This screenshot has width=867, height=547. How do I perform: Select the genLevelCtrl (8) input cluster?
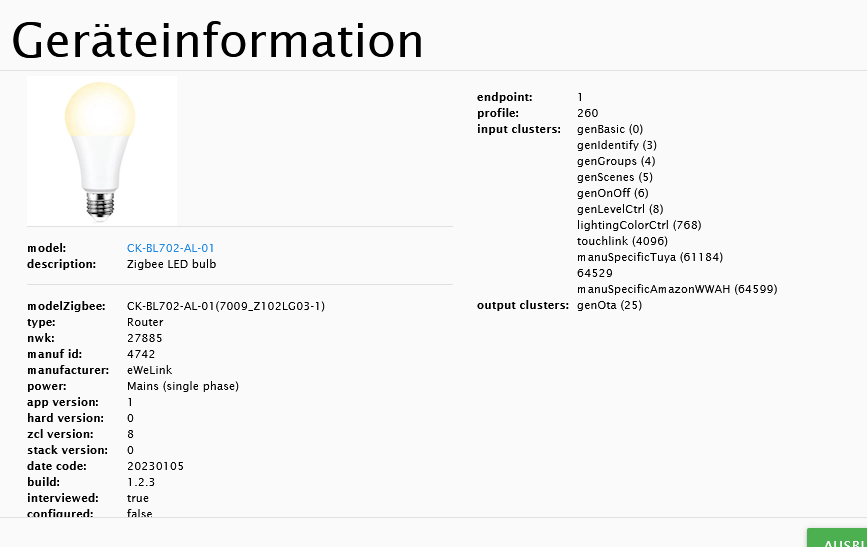[x=620, y=209]
